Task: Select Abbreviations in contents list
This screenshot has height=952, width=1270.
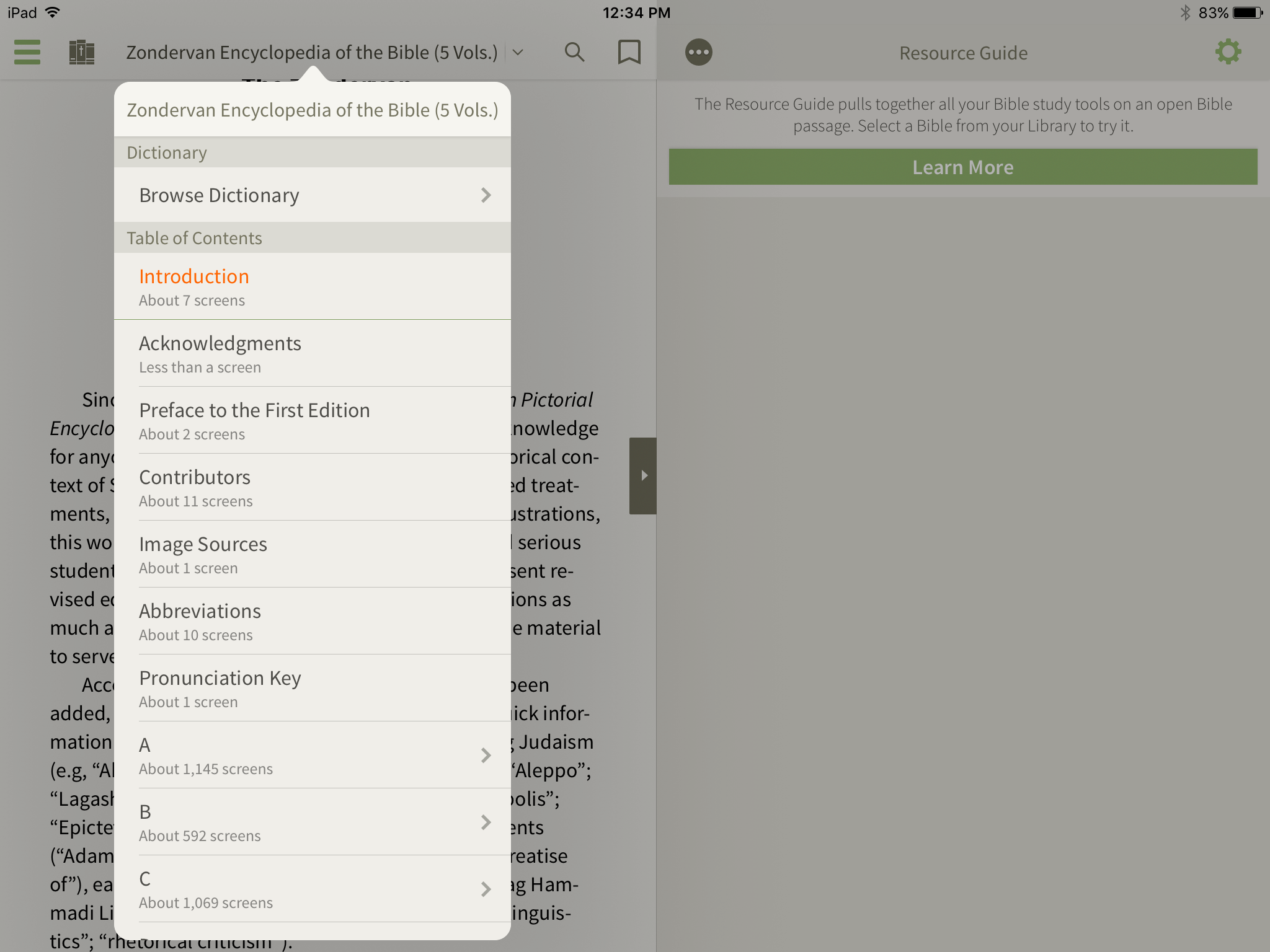Action: pos(313,621)
